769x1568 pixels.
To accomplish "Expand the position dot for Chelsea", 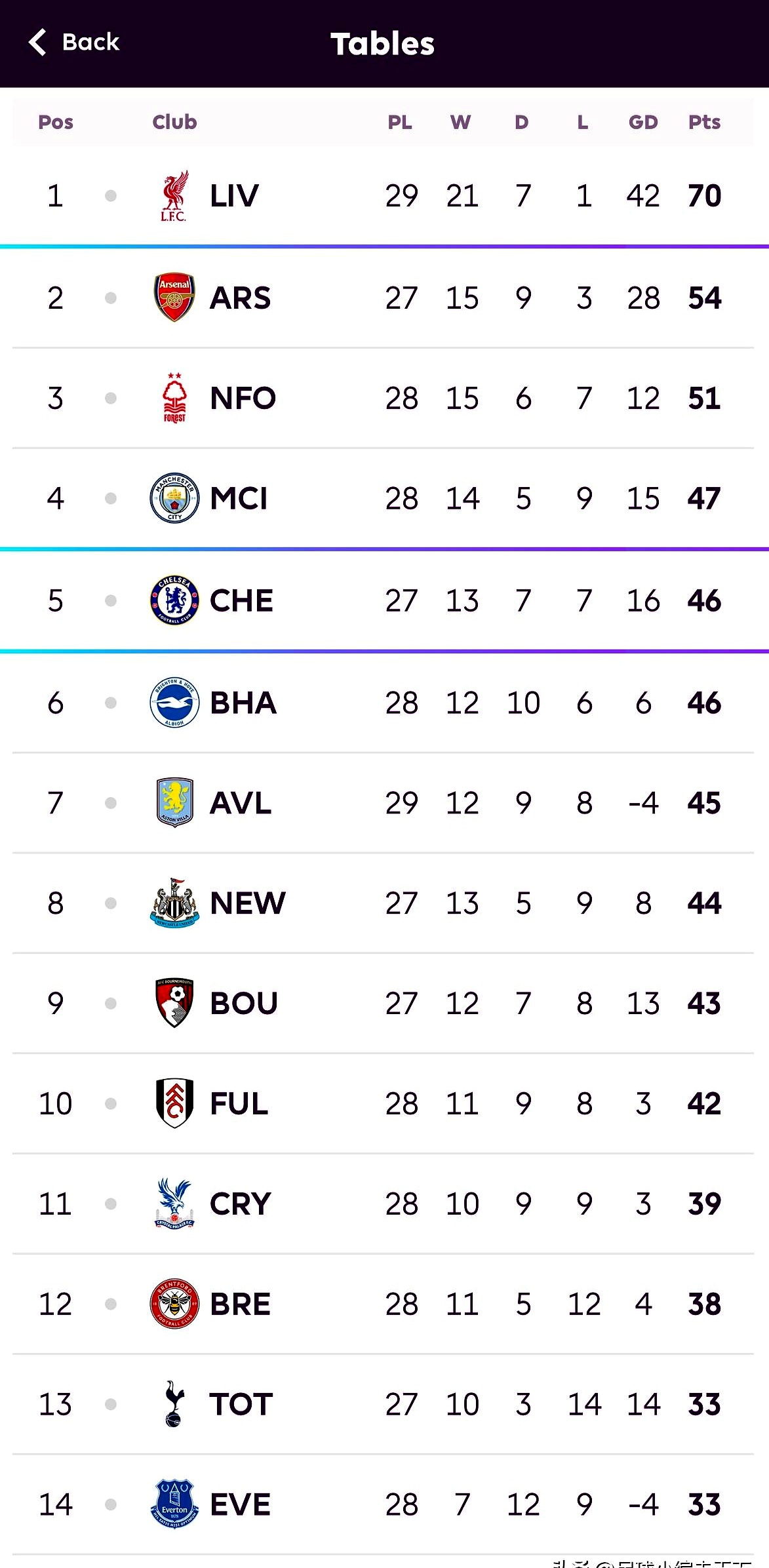I will coord(111,600).
